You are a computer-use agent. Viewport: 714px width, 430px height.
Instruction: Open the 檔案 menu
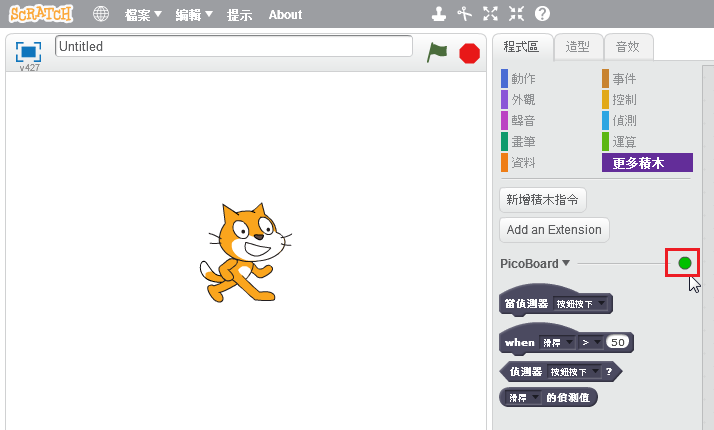[143, 15]
